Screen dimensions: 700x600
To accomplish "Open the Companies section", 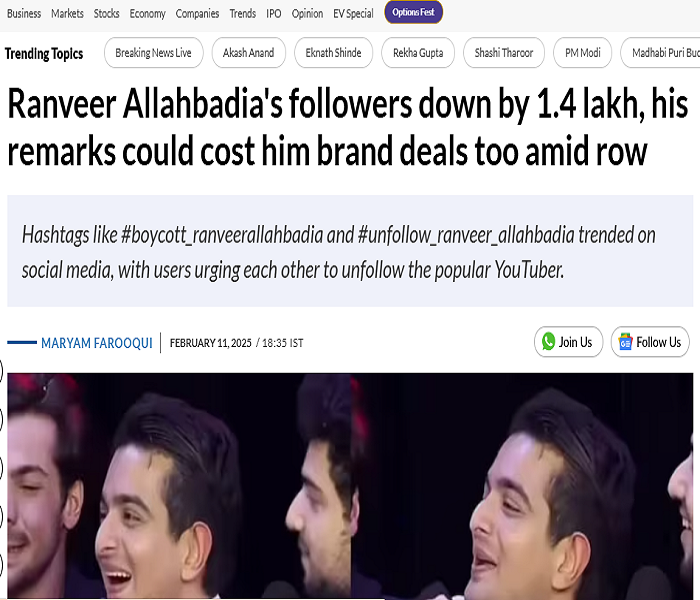I will point(197,14).
